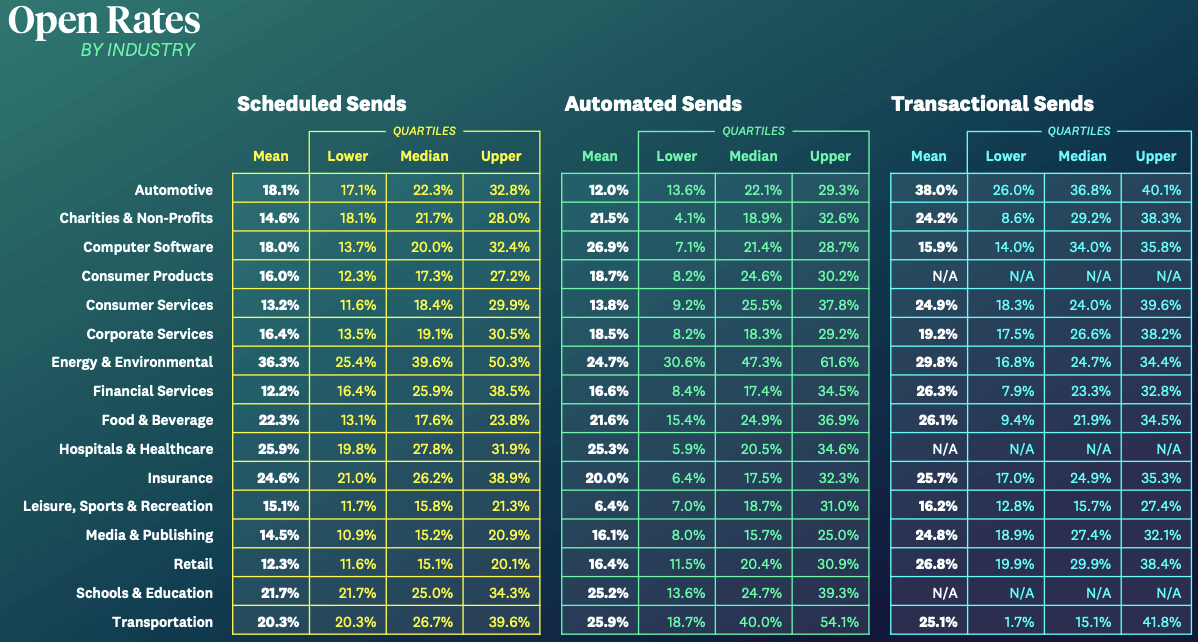Image resolution: width=1198 pixels, height=642 pixels.
Task: Select the Leisure, Sports & Recreation row label
Action: coord(118,506)
